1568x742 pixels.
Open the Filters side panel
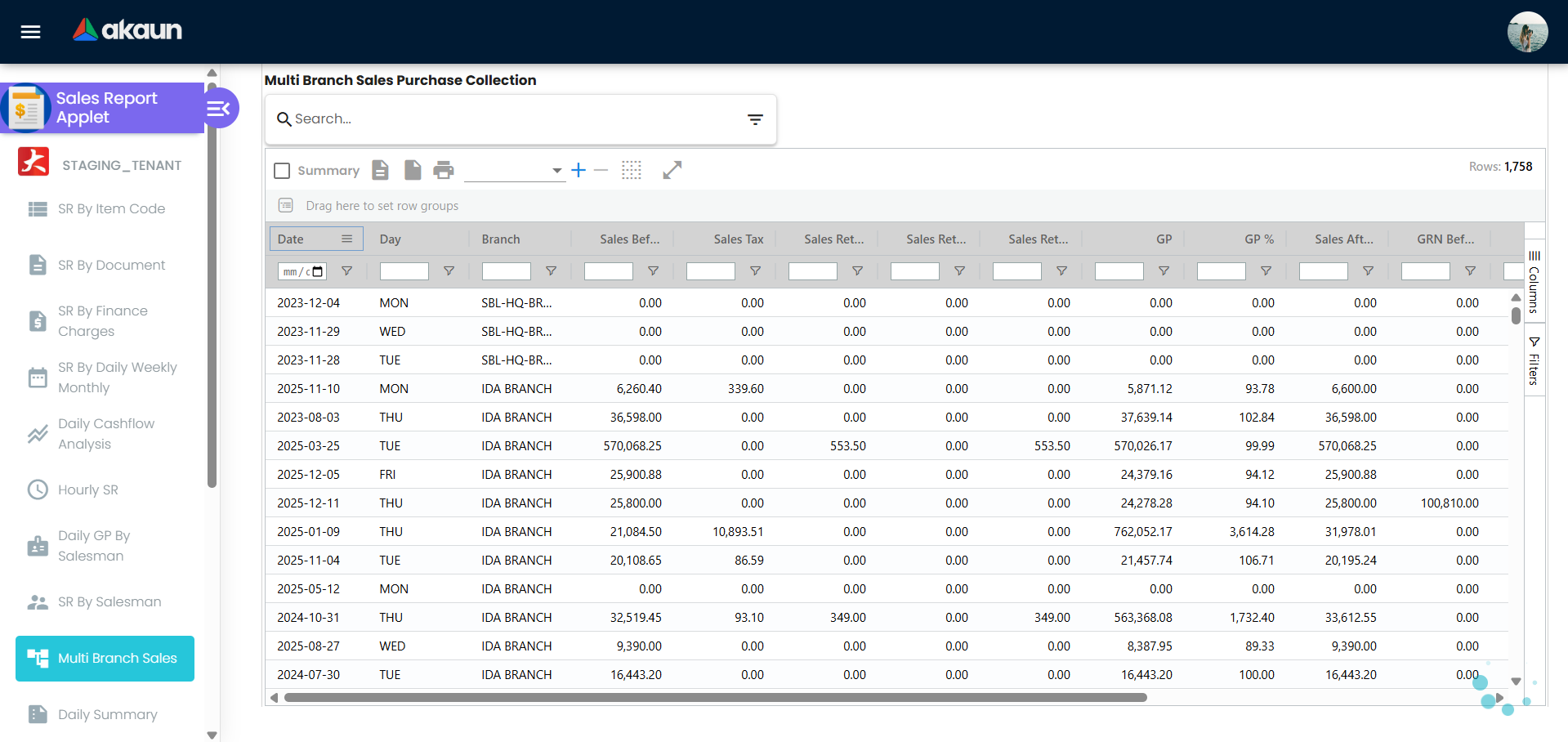1534,360
